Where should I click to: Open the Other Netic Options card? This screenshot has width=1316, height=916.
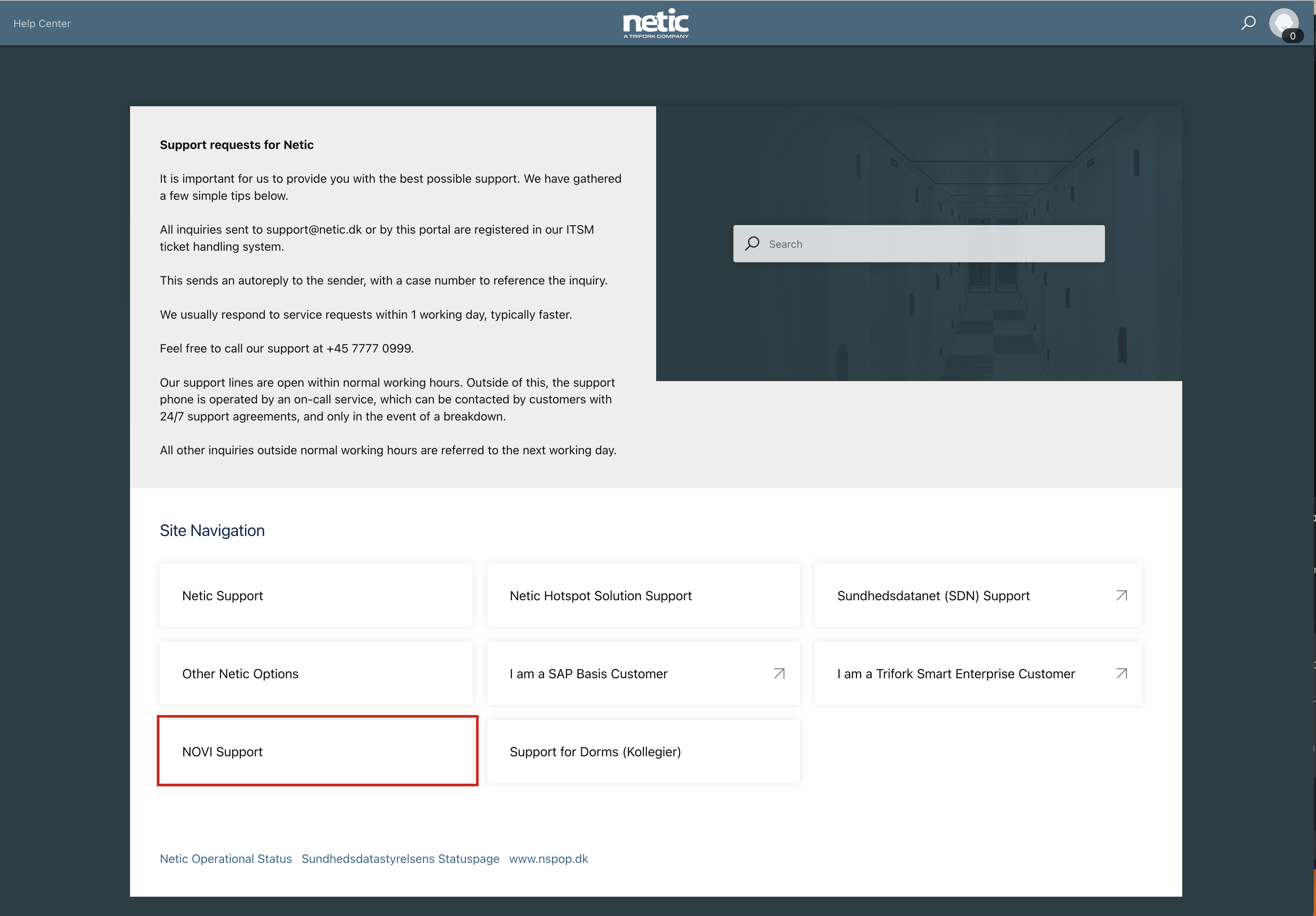(x=316, y=673)
